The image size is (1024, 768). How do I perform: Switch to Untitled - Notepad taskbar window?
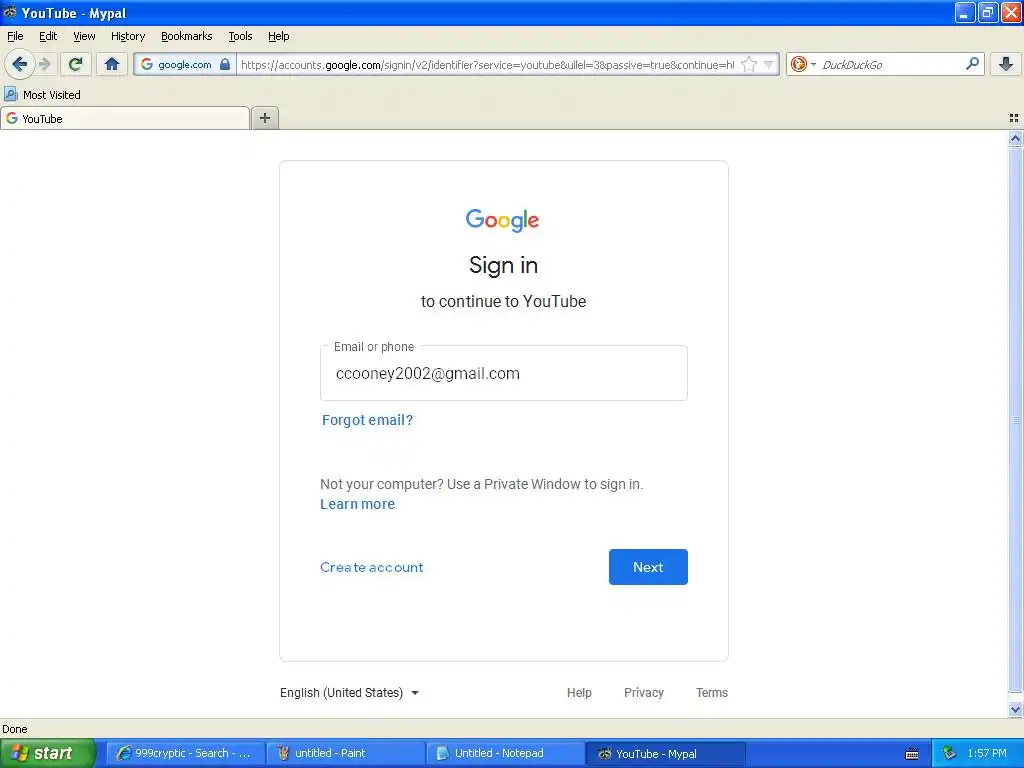tap(505, 753)
